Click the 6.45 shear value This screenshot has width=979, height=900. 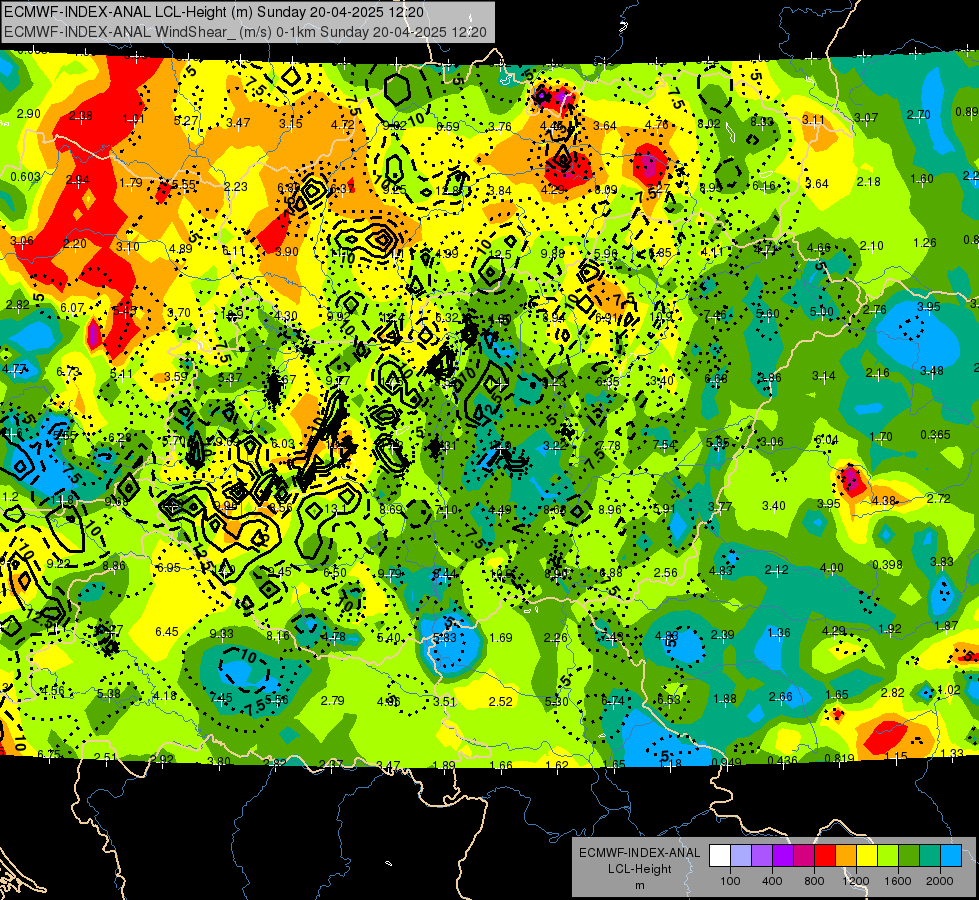167,631
